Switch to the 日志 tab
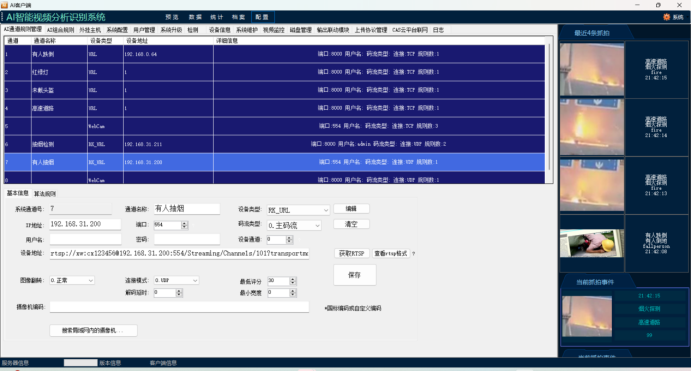The width and height of the screenshot is (692, 371). tap(438, 30)
